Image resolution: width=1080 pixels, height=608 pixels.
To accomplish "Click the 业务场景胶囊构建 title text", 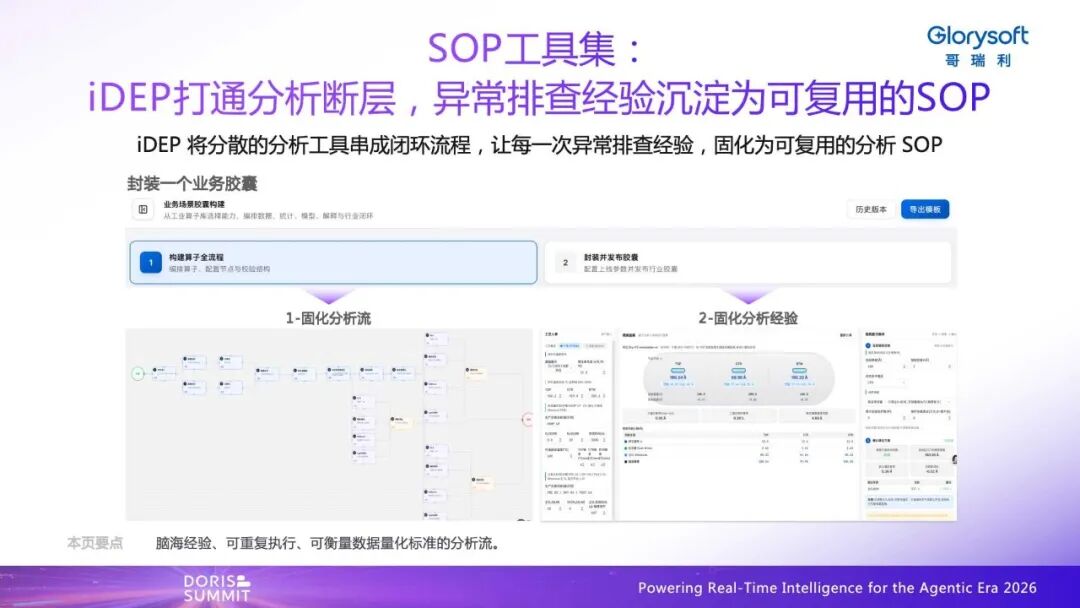I will (194, 205).
